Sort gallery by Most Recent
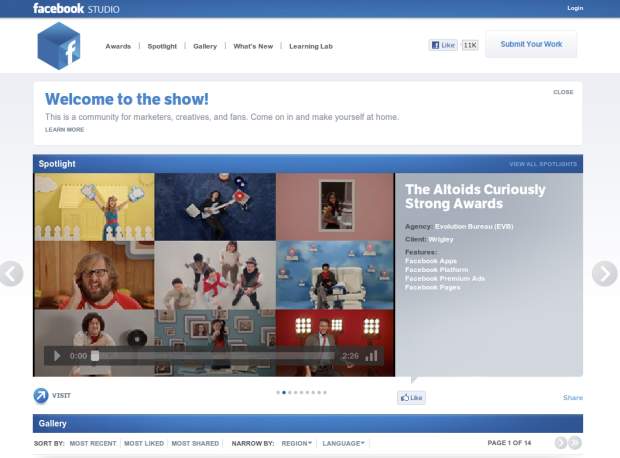 [x=93, y=444]
